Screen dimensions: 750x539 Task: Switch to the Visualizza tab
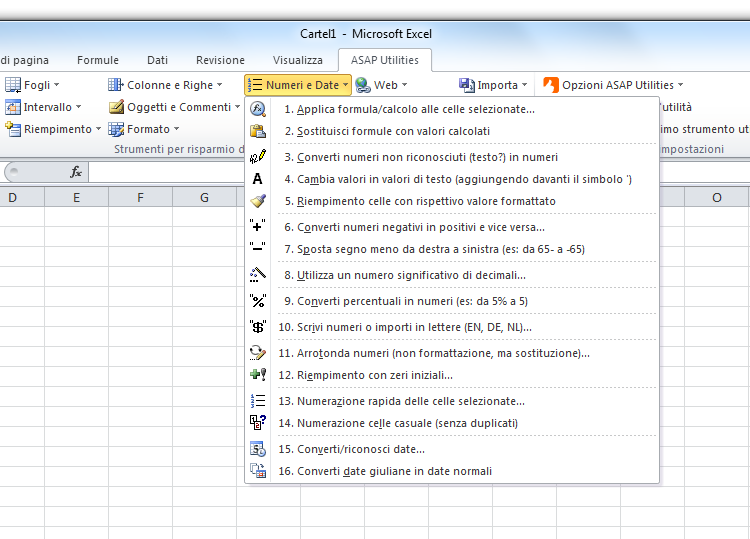pyautogui.click(x=298, y=60)
